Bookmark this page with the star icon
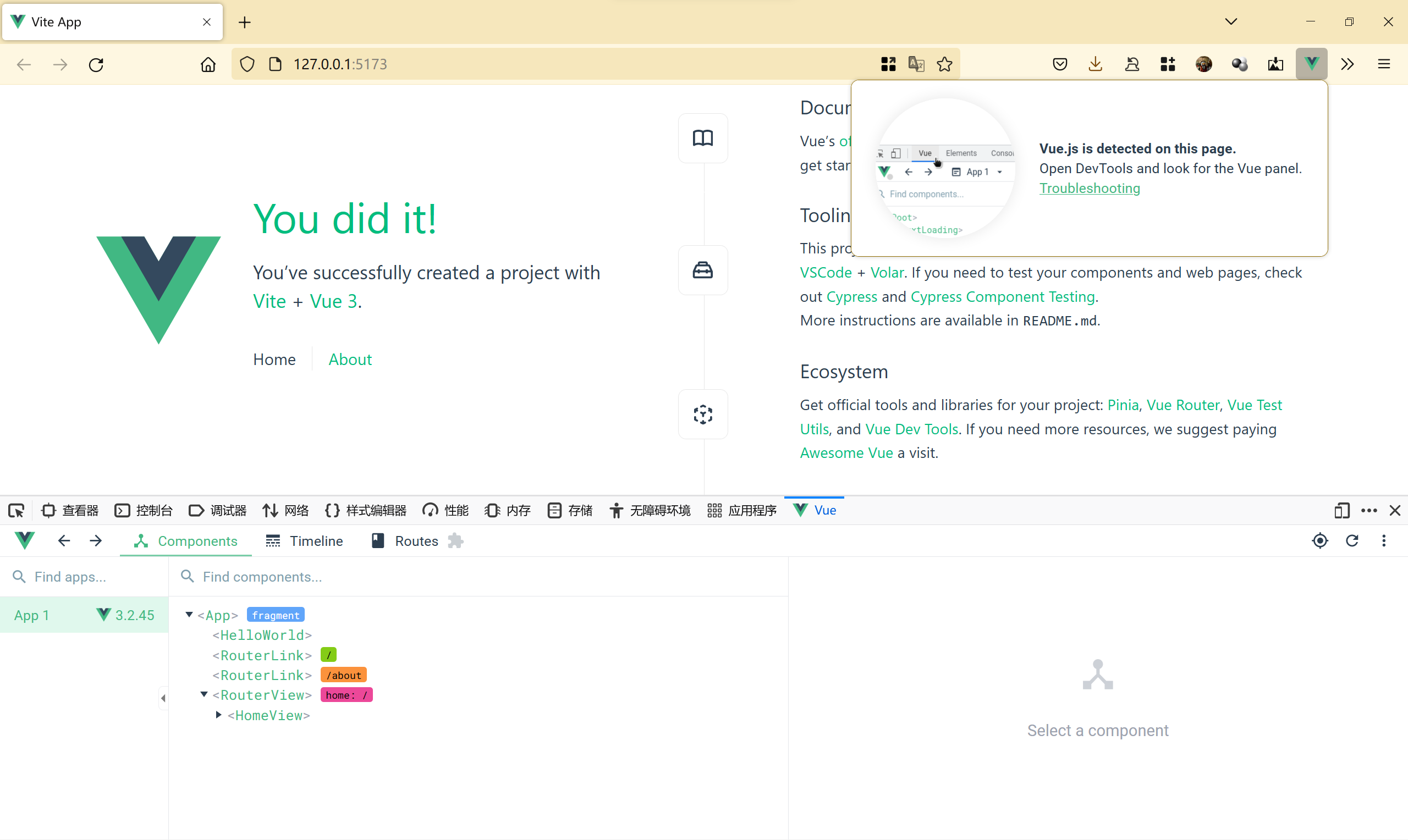Image resolution: width=1408 pixels, height=840 pixels. tap(944, 64)
